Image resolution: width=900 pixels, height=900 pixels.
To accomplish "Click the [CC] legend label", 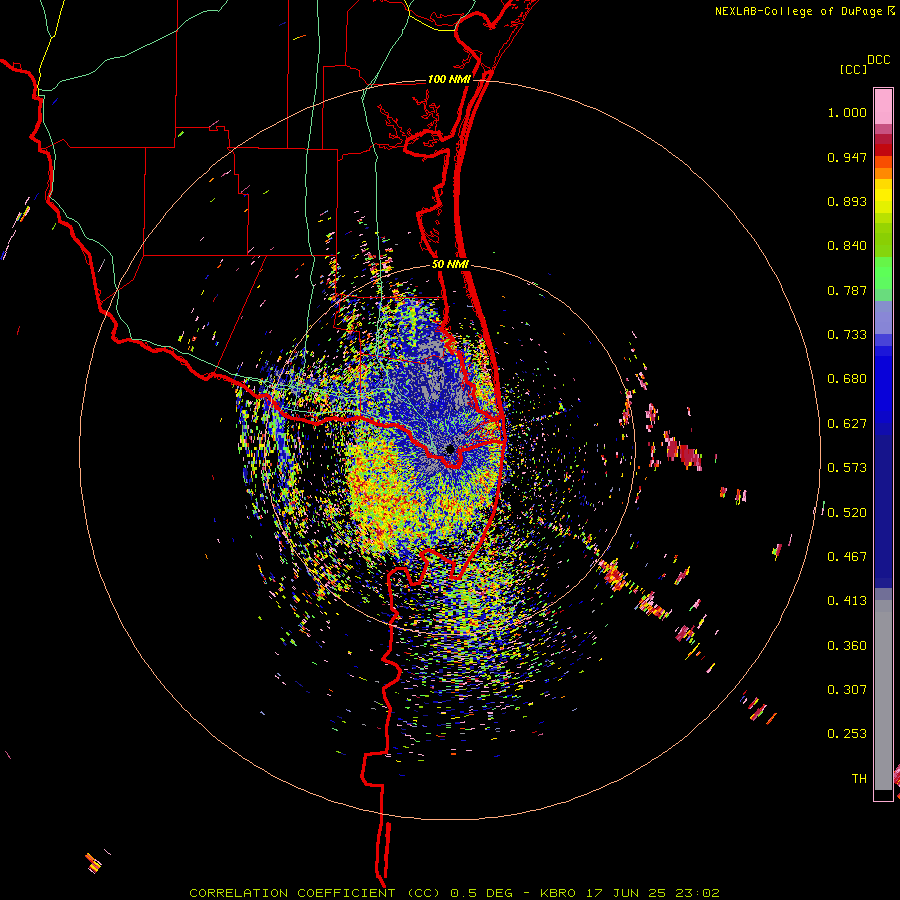I will click(854, 69).
